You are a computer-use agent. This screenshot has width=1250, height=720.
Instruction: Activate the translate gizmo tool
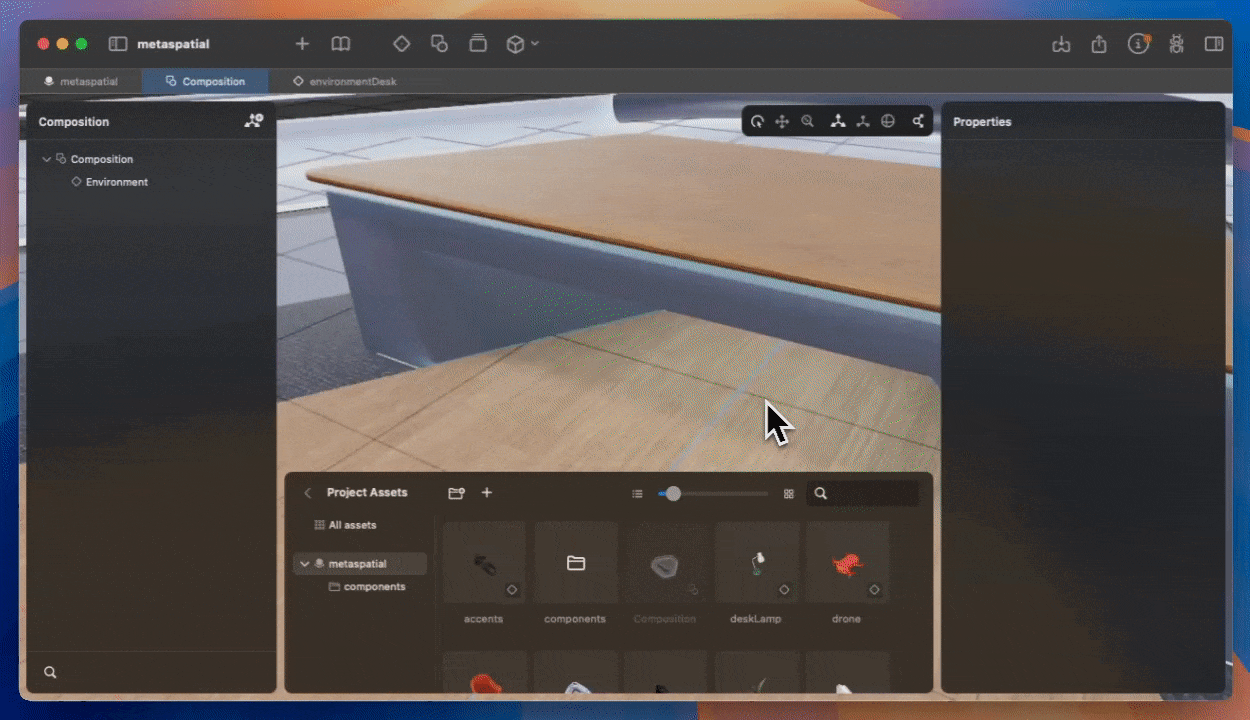point(838,121)
